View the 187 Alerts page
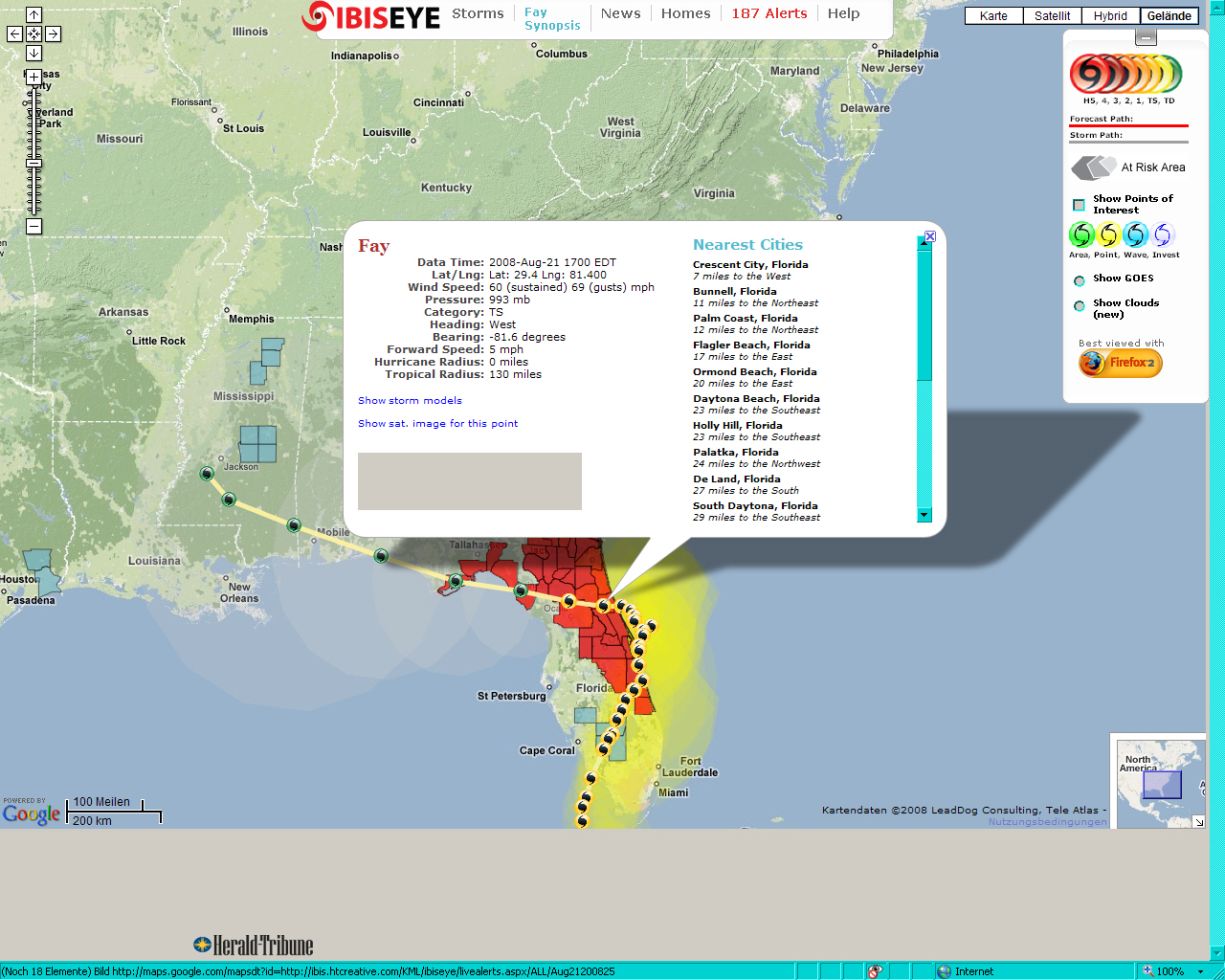1225x980 pixels. click(x=769, y=14)
